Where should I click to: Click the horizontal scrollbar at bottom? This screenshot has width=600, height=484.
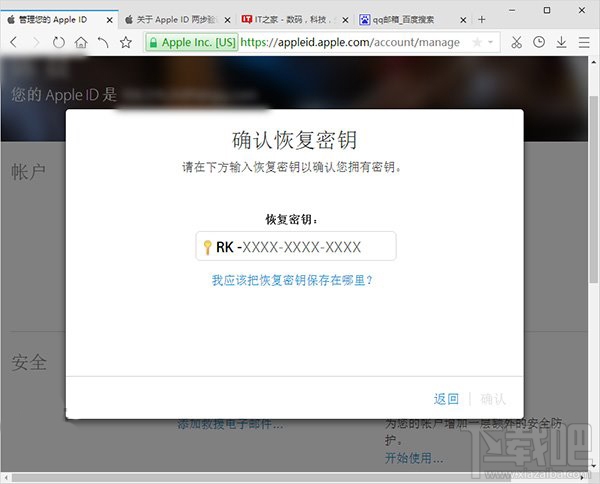260,477
